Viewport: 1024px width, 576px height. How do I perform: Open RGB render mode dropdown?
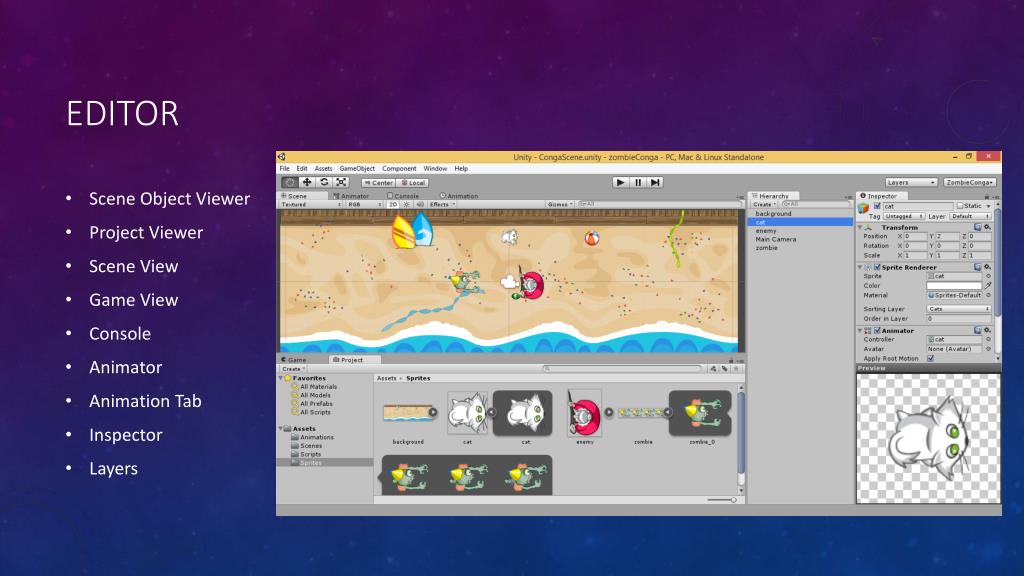click(364, 204)
